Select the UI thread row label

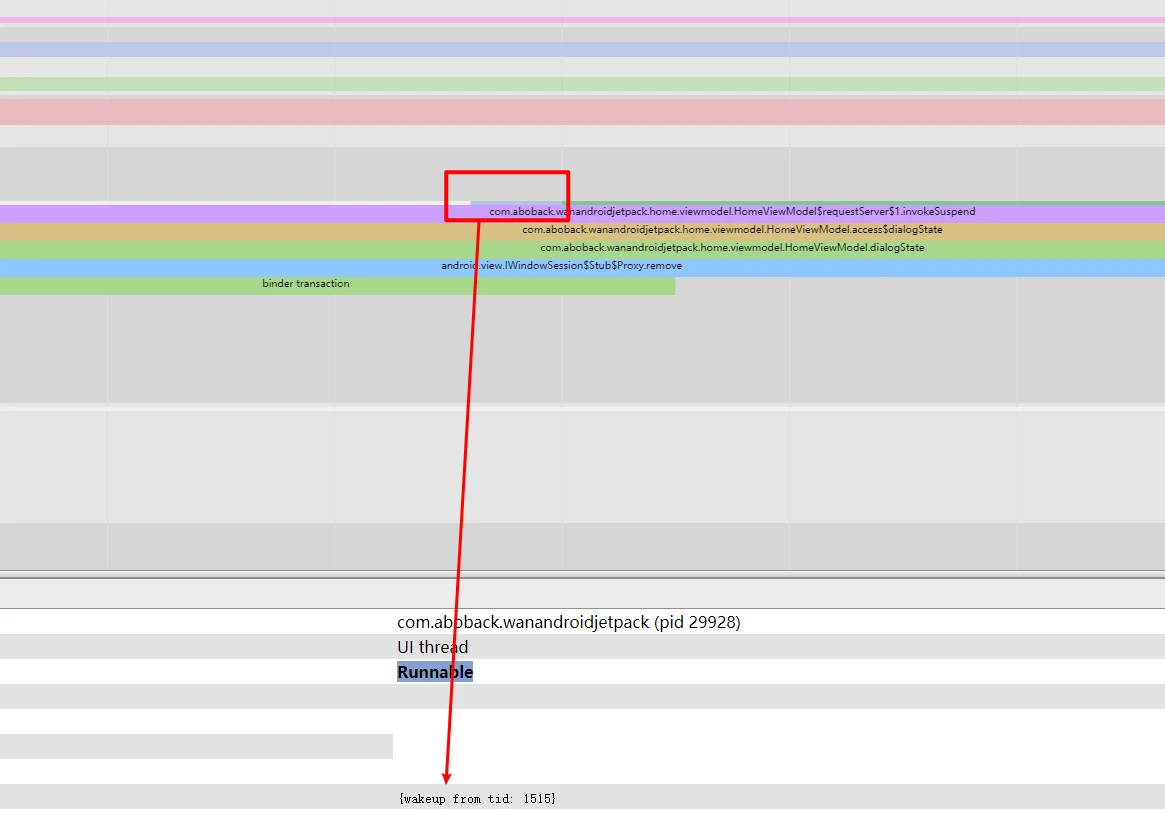pyautogui.click(x=432, y=646)
